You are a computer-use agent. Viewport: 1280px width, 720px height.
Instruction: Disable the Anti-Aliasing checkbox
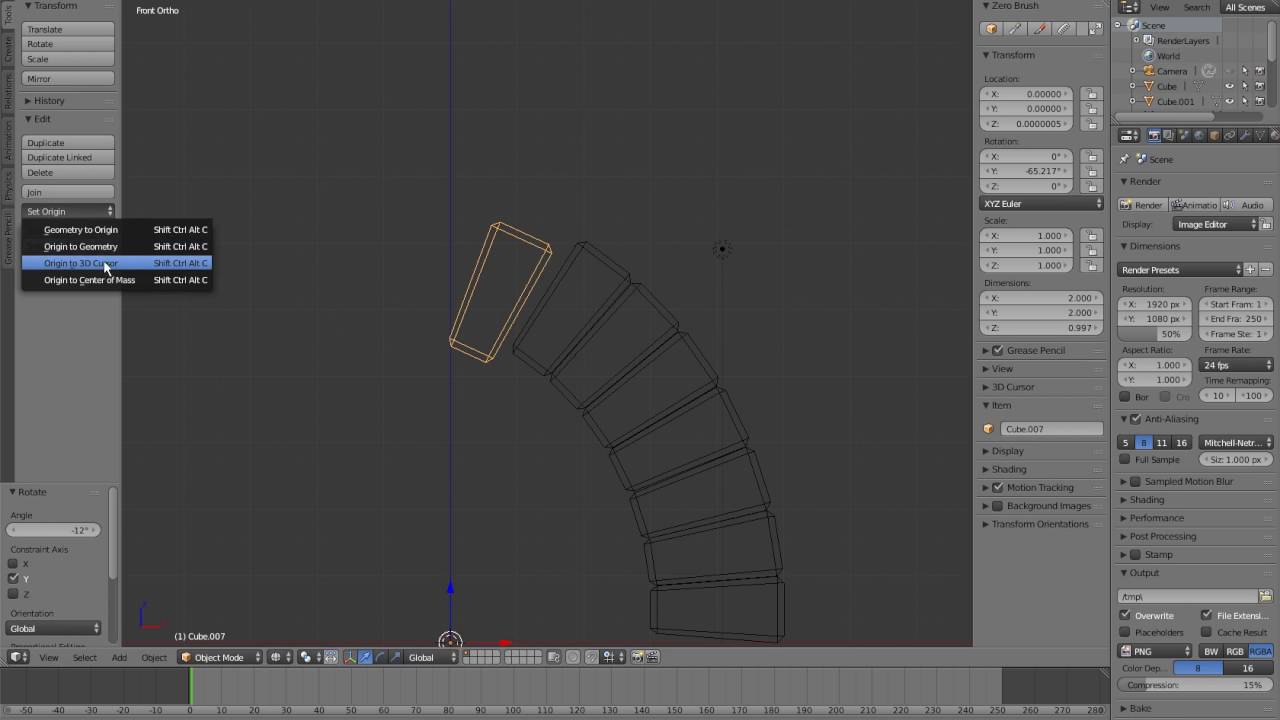click(x=1136, y=419)
